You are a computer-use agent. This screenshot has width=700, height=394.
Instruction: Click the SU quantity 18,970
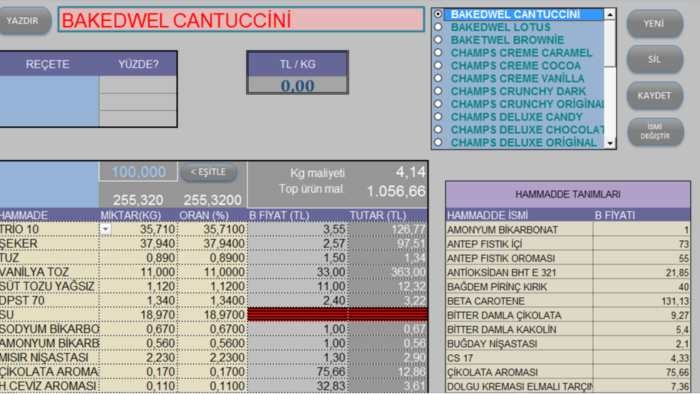tap(138, 315)
